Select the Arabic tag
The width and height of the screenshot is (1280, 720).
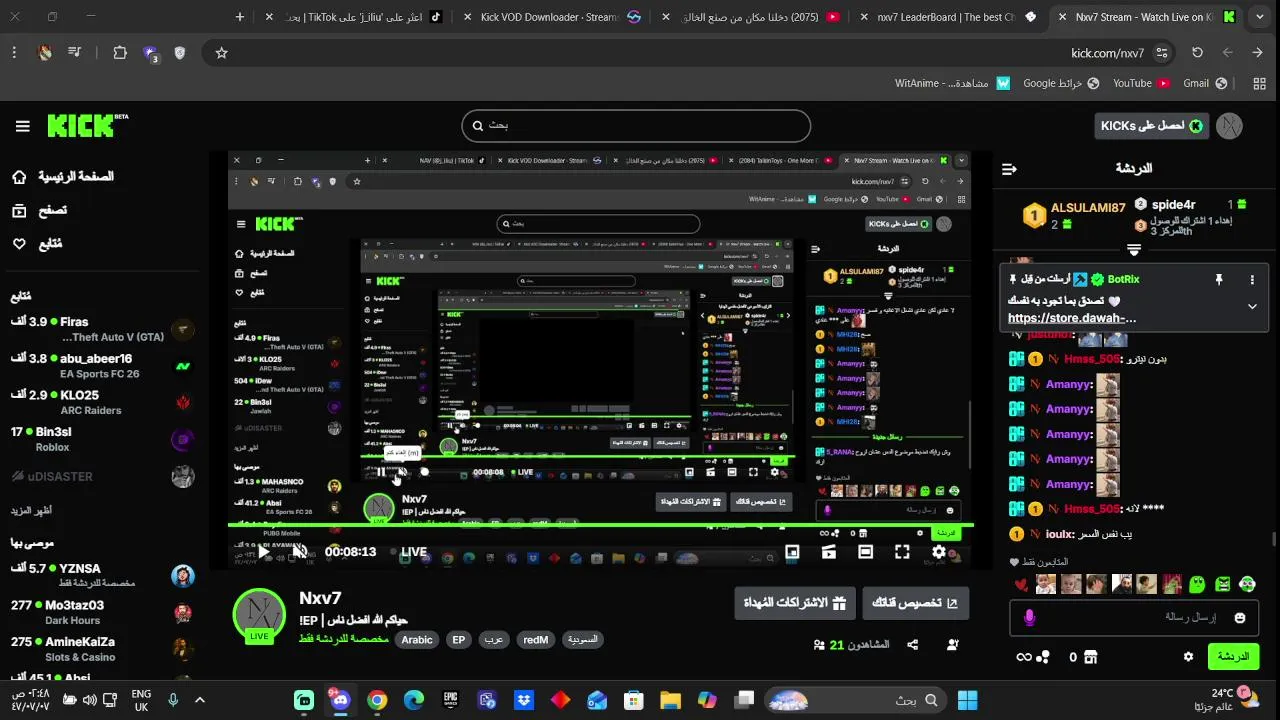click(417, 640)
